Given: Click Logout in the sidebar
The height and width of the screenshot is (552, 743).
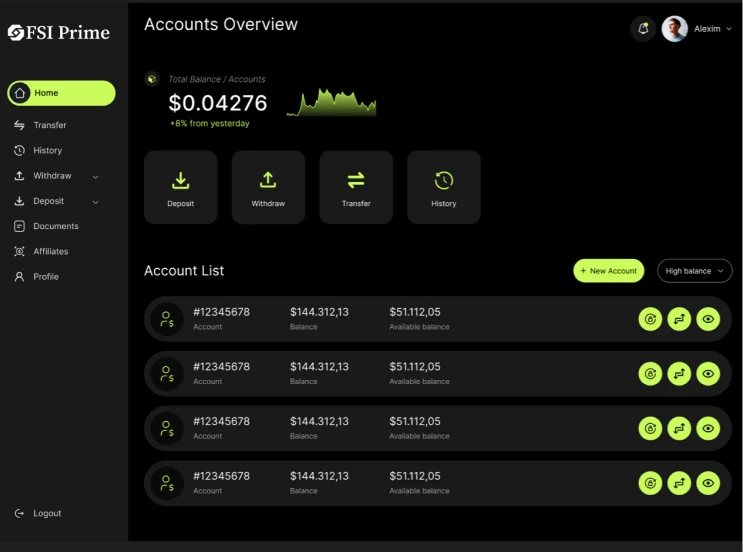Looking at the screenshot, I should 46,513.
